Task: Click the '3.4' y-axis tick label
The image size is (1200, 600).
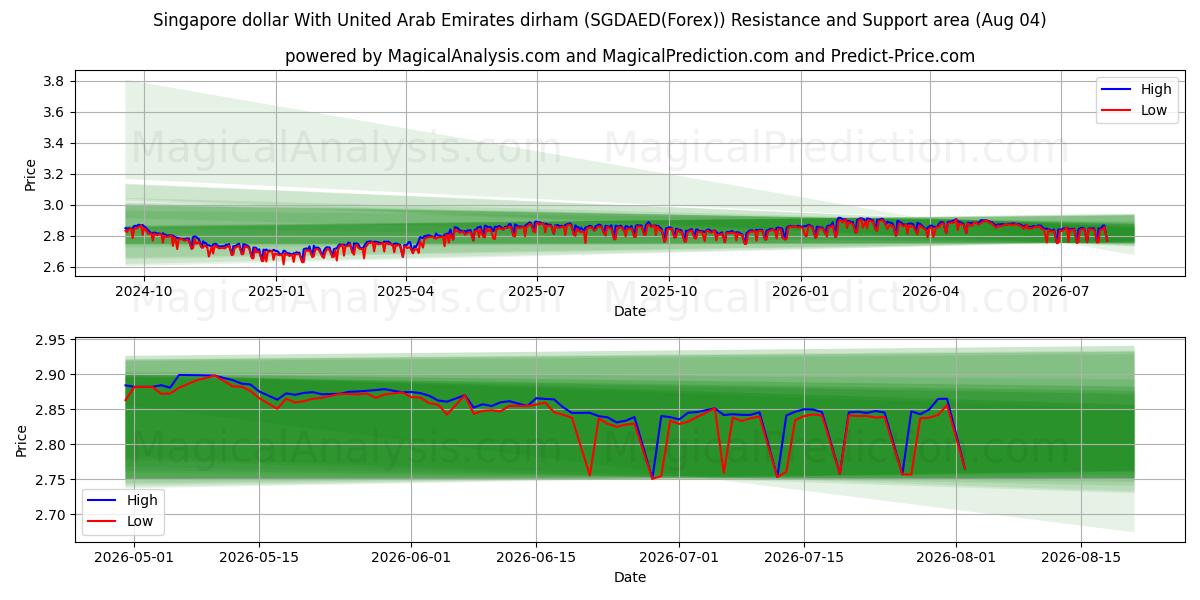Action: (54, 143)
